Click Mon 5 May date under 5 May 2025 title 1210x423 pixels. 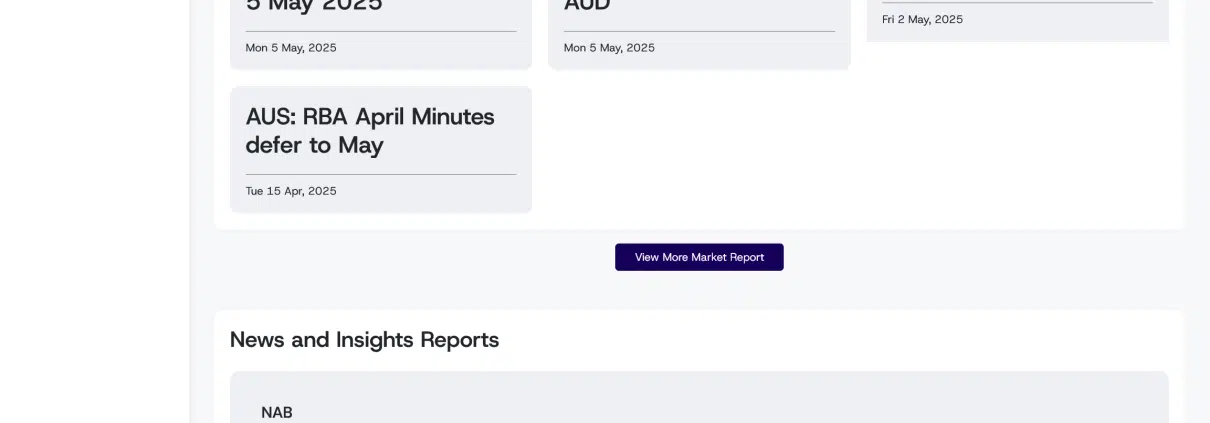(291, 48)
